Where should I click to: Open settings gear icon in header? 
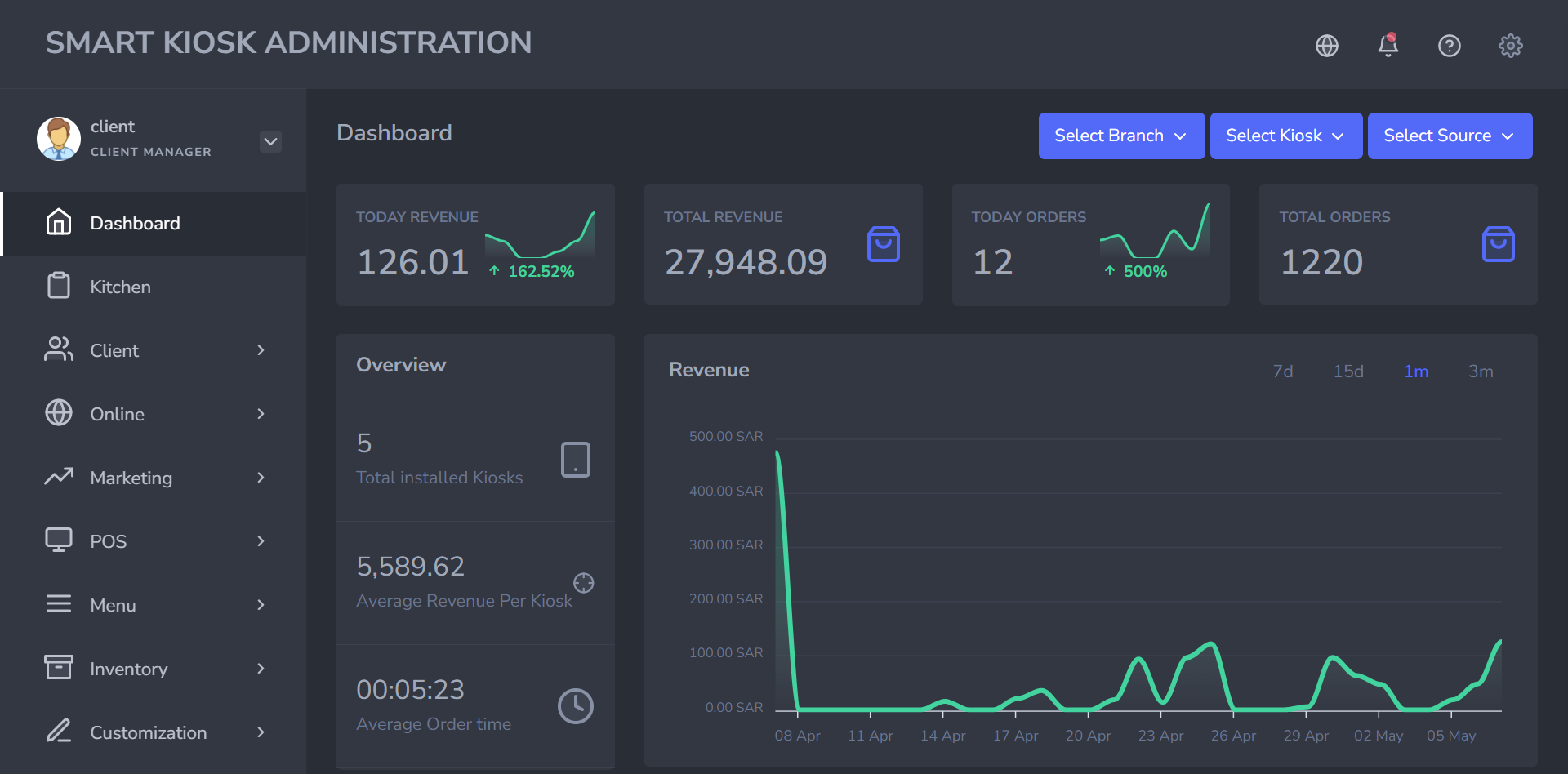click(1511, 46)
